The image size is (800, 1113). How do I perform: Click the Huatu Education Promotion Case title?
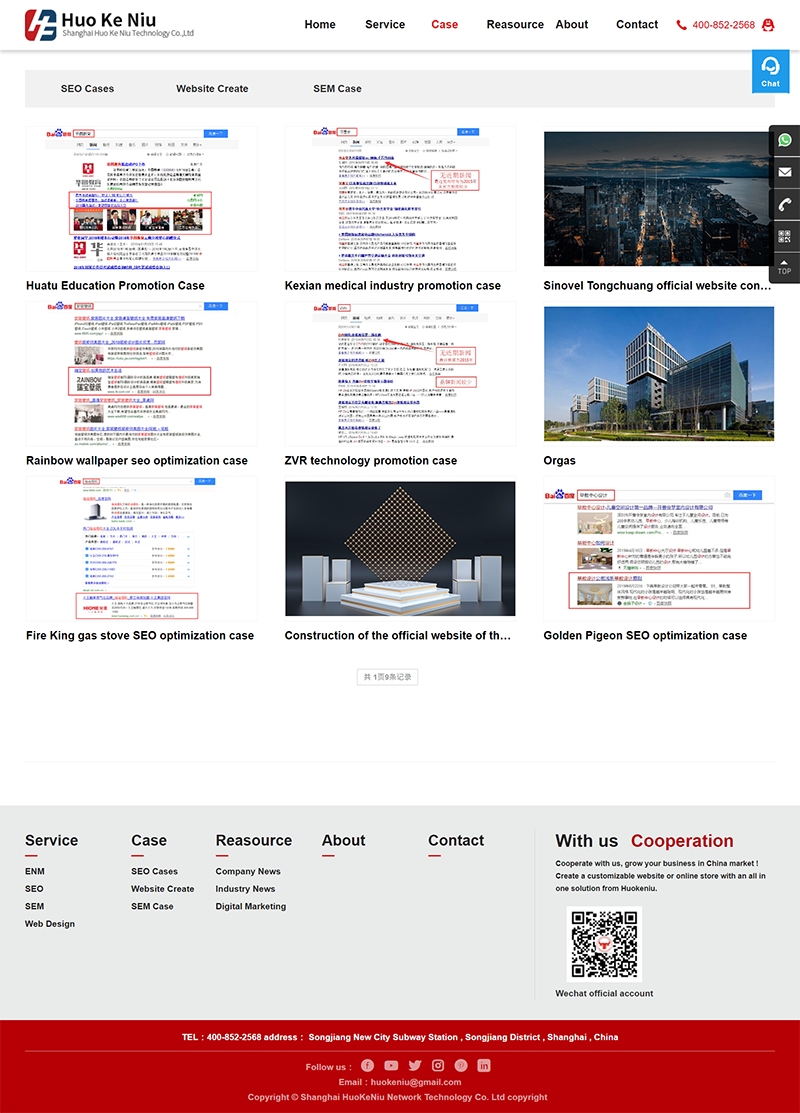[115, 285]
